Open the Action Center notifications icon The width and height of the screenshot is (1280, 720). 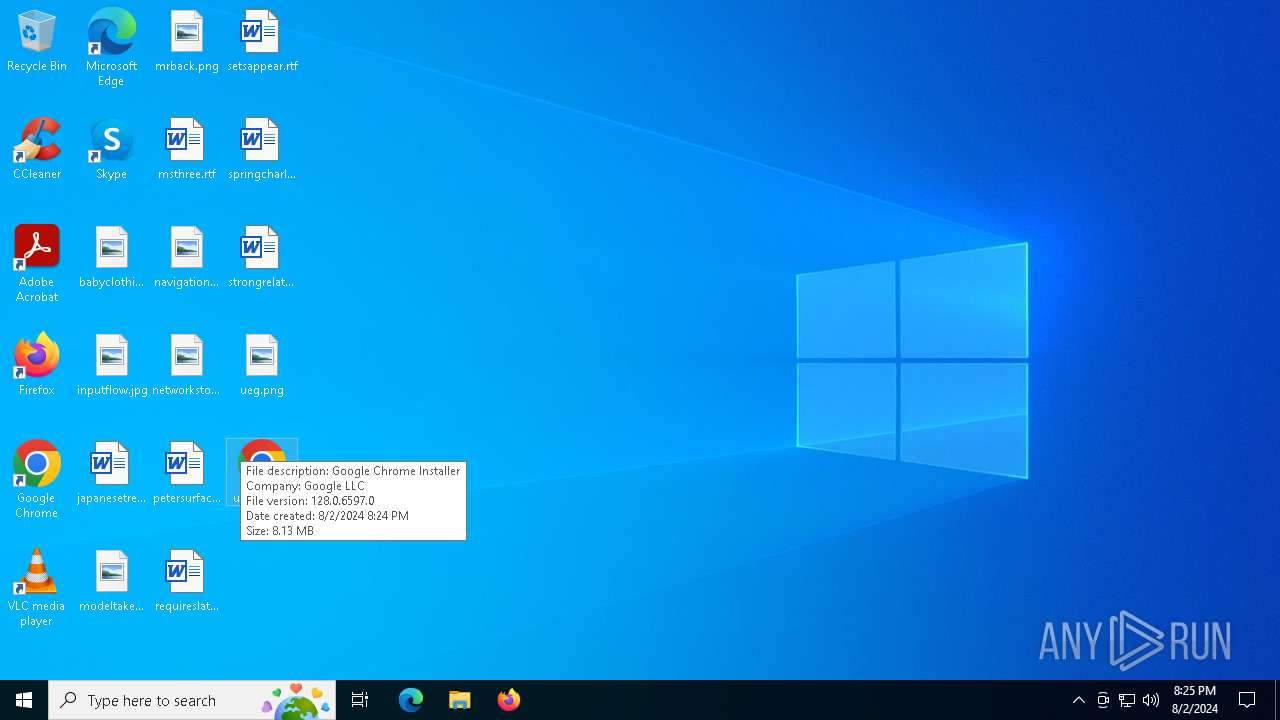click(x=1248, y=700)
